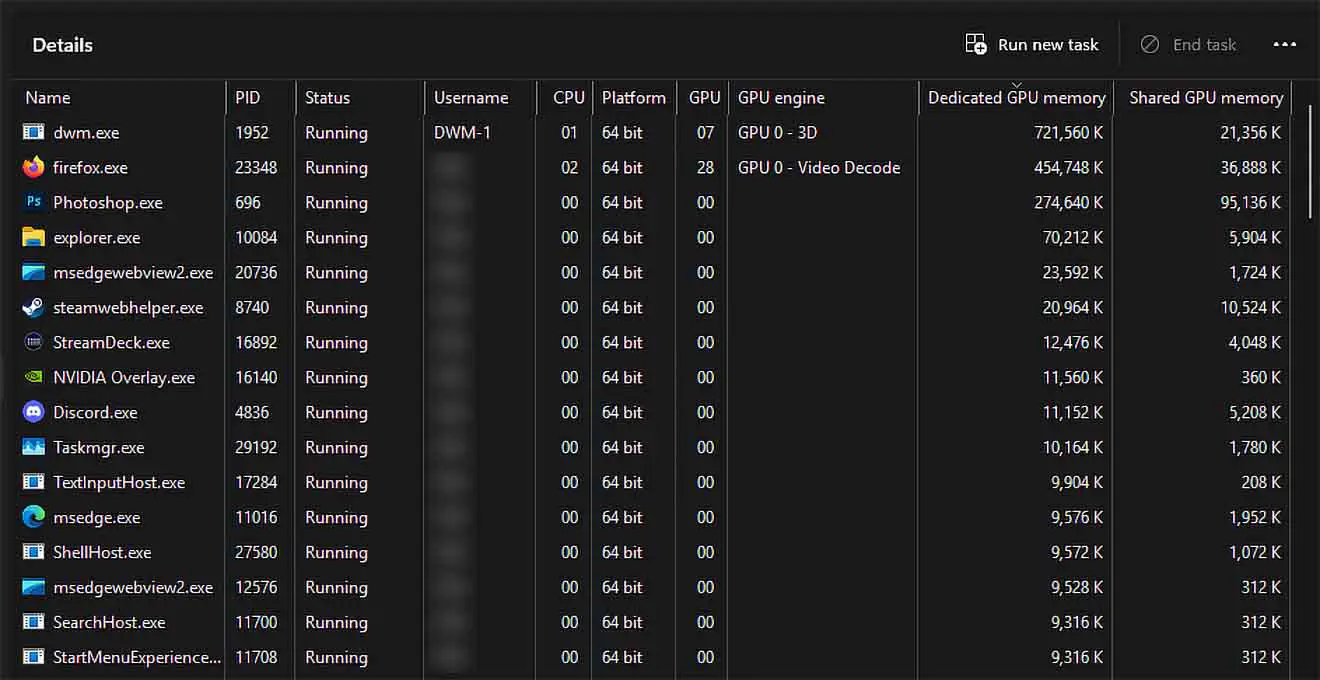Click the GPU engine column header

[781, 98]
